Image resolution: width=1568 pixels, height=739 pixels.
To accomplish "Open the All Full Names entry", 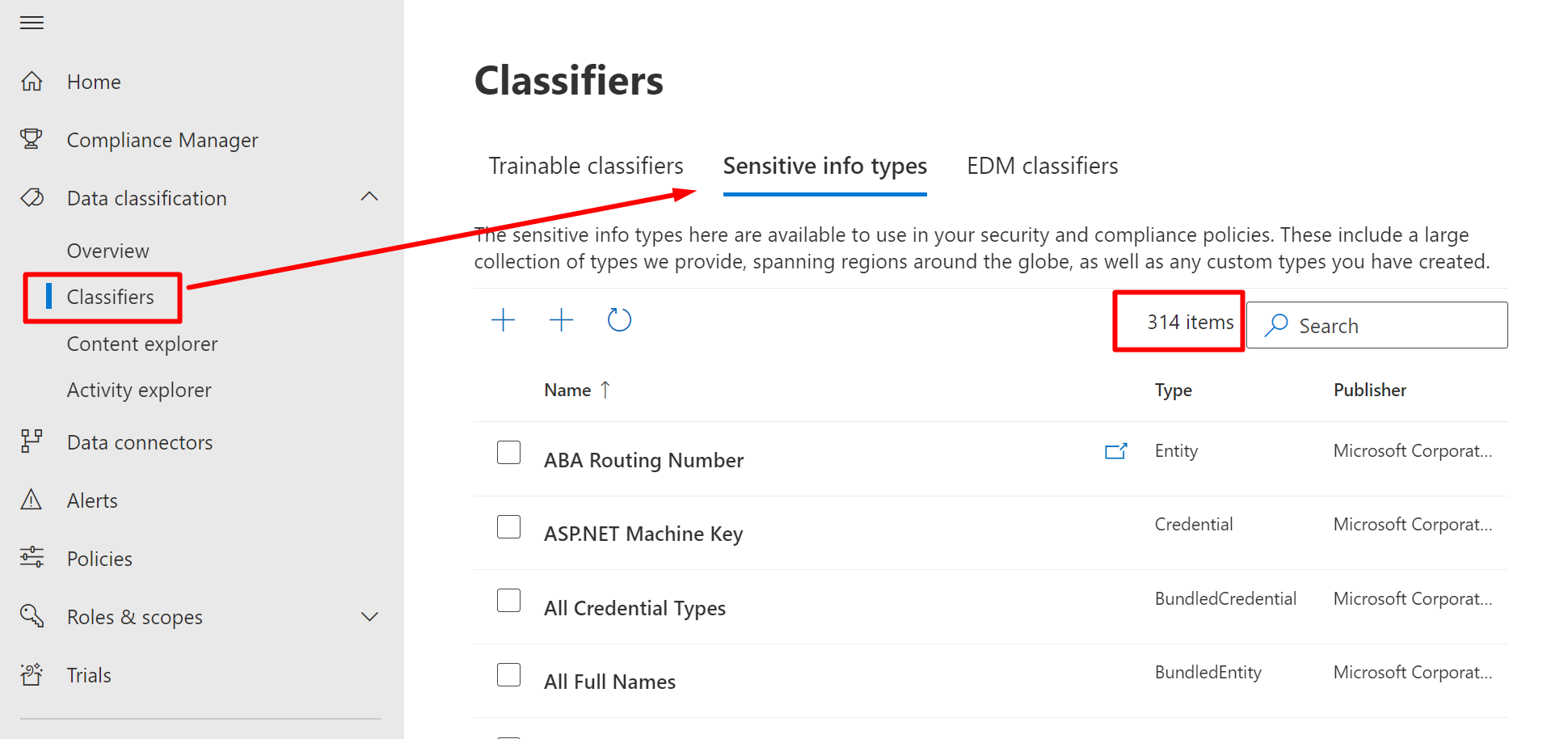I will pyautogui.click(x=609, y=682).
